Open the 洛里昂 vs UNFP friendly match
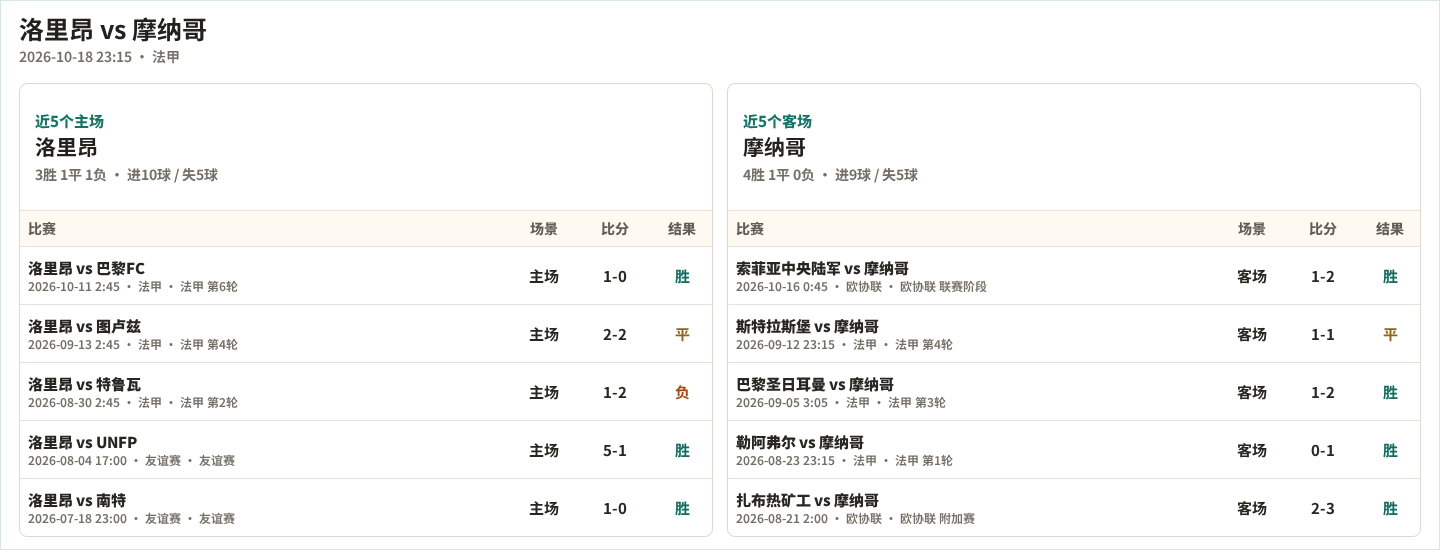This screenshot has height=550, width=1440. (366, 450)
